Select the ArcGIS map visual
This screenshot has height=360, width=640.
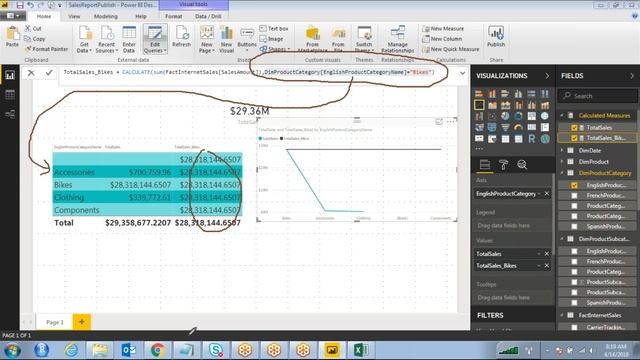point(544,139)
